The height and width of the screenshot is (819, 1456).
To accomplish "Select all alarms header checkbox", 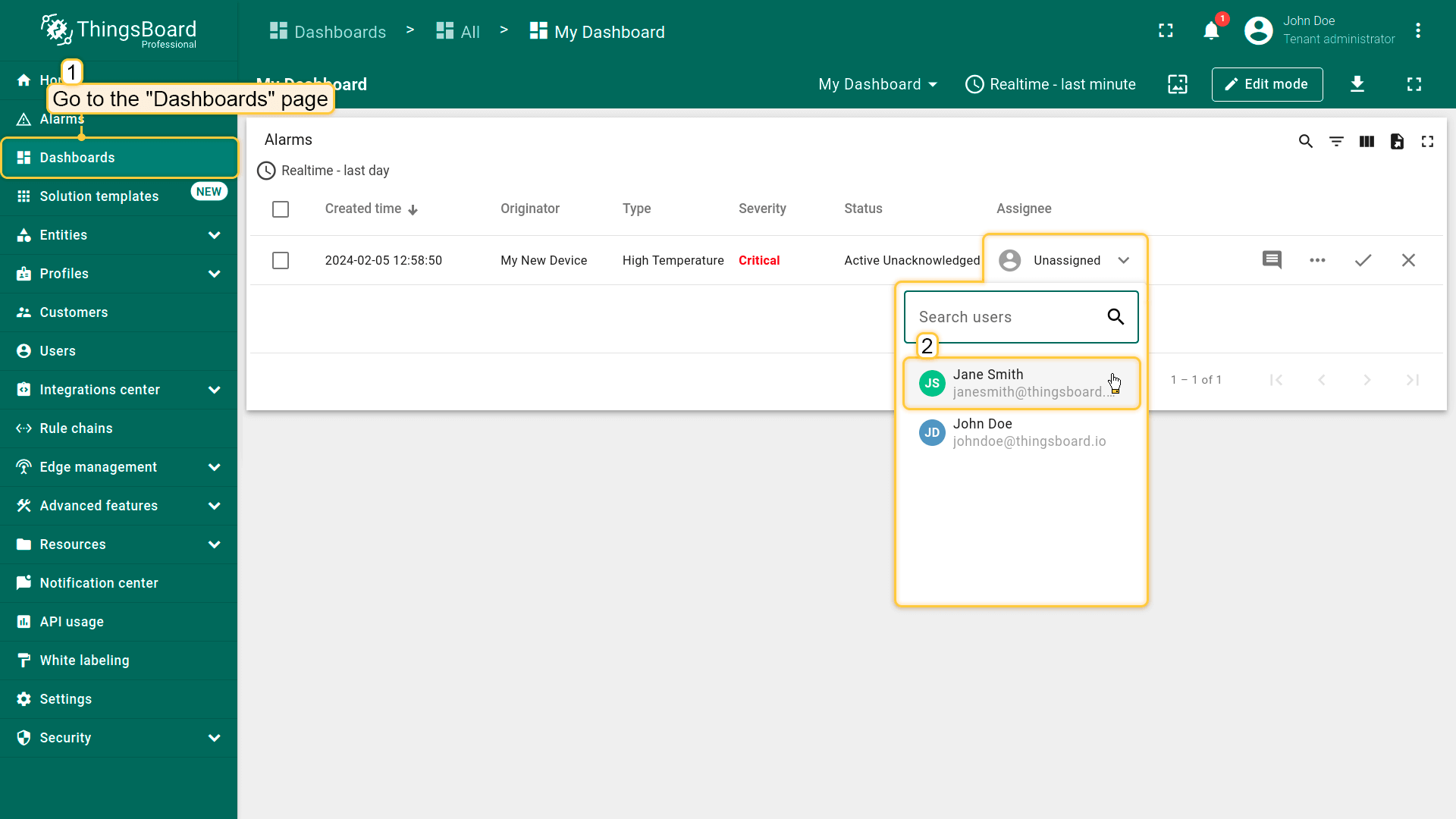I will tap(281, 209).
